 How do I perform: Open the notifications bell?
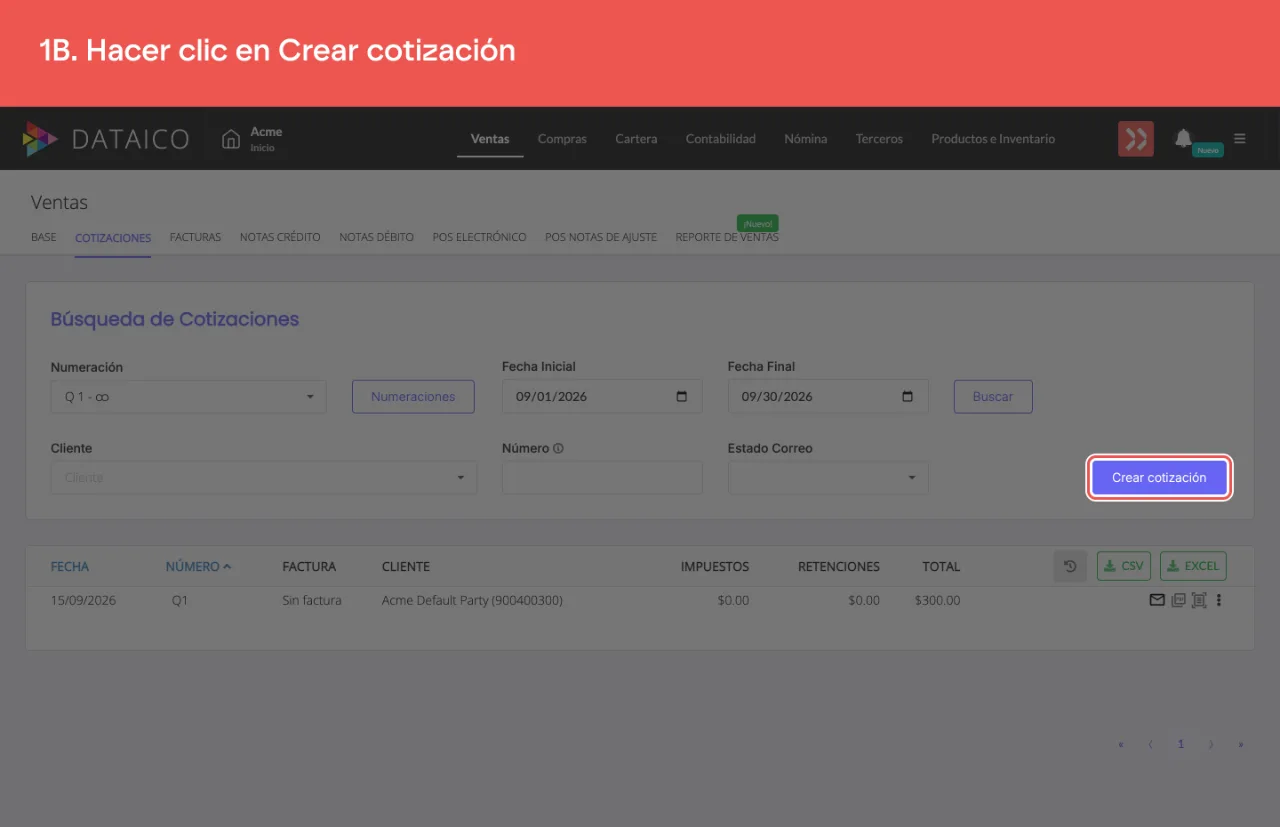coord(1183,138)
